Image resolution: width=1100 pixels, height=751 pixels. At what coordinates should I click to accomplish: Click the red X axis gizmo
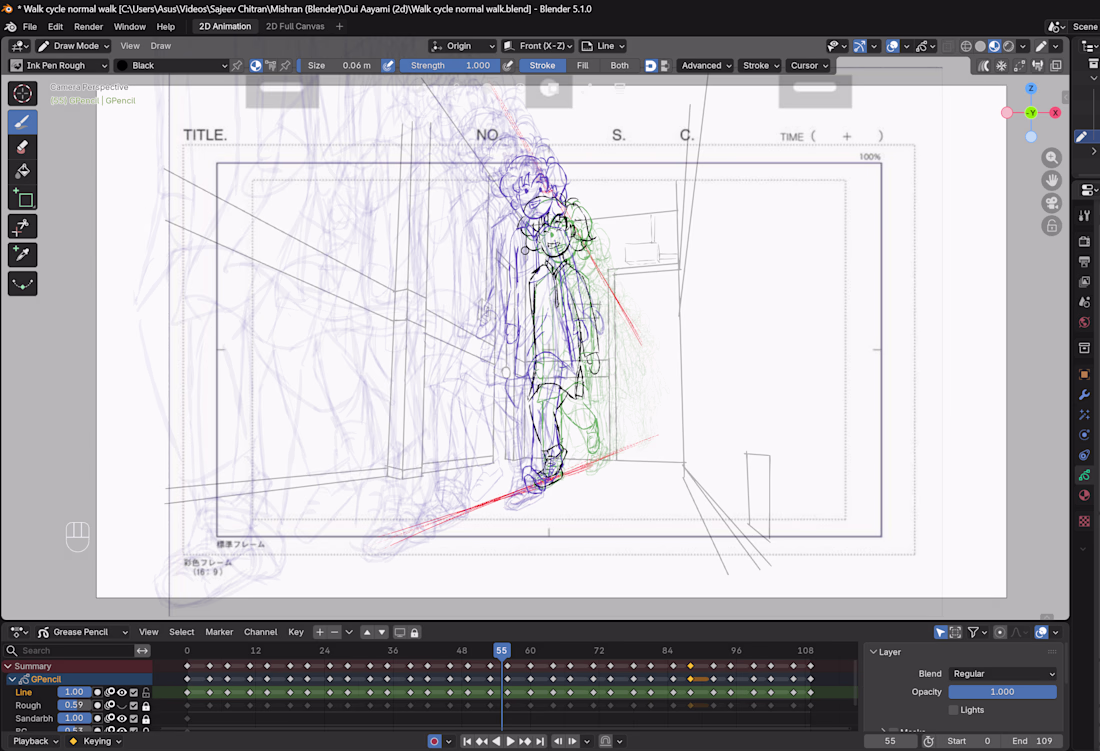[x=1054, y=112]
